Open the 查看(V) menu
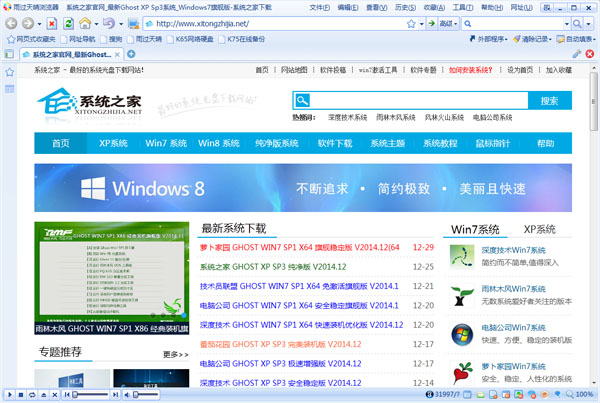600x403 pixels. [377, 7]
